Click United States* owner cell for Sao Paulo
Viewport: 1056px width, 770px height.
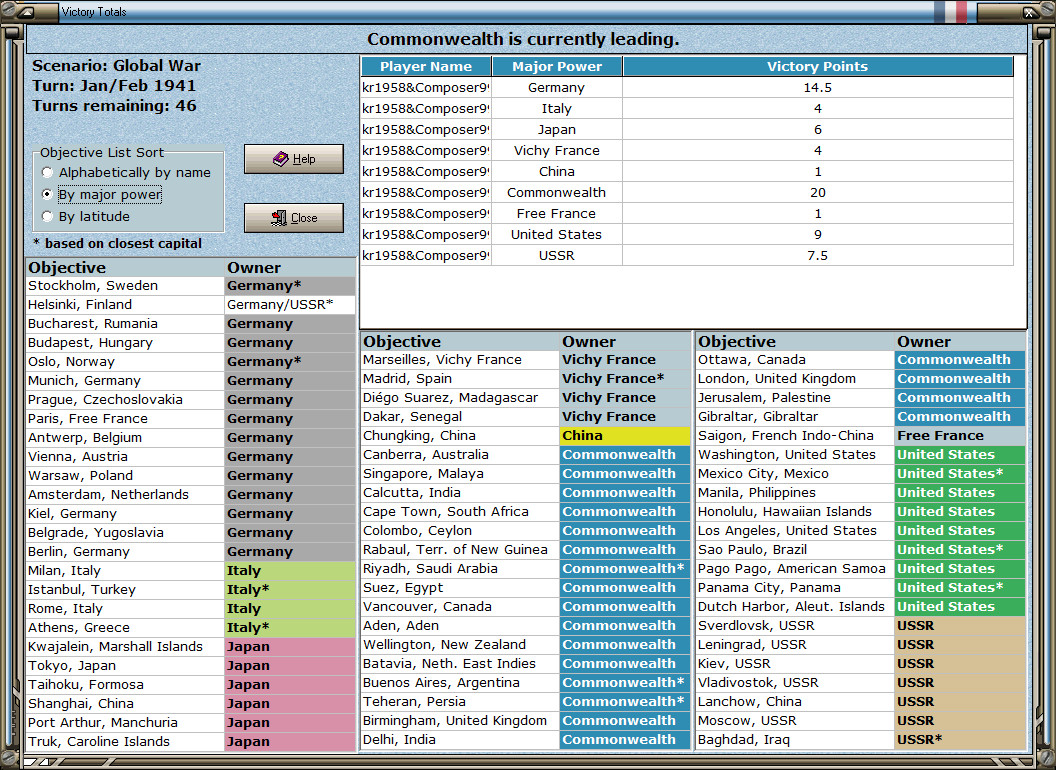pos(960,550)
